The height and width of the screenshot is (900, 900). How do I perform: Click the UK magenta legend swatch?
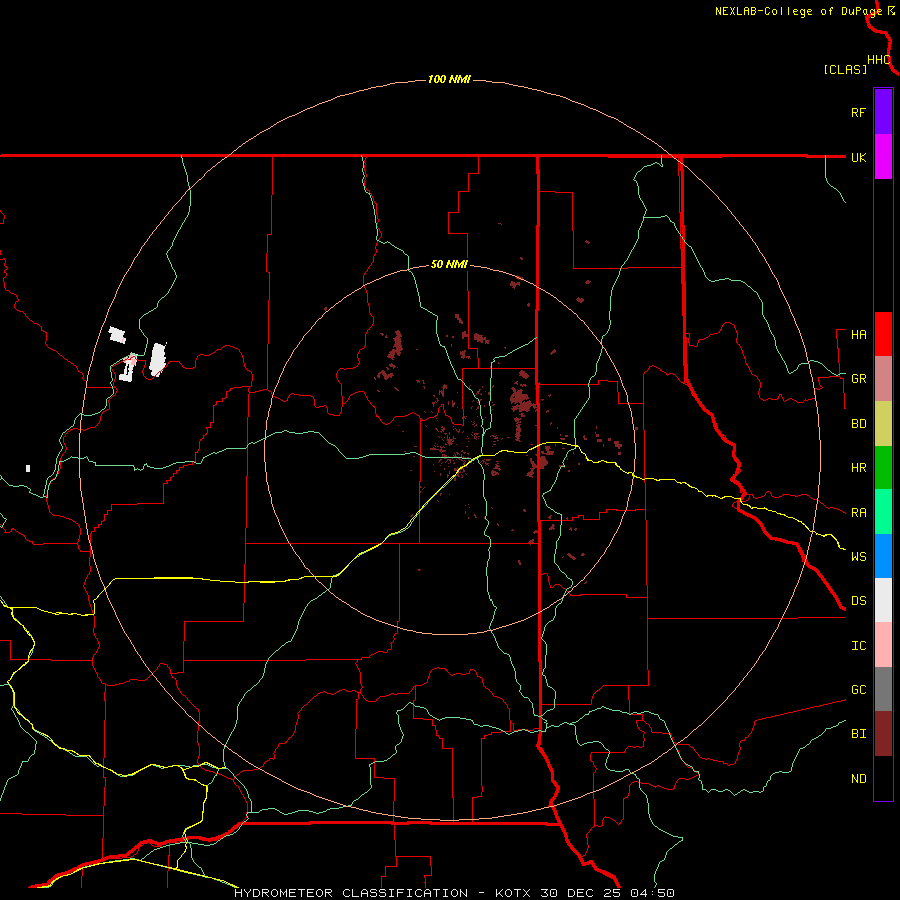[883, 157]
